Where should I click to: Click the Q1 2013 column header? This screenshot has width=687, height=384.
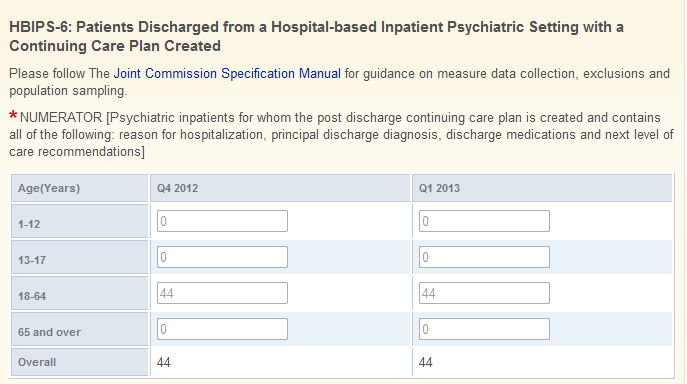pyautogui.click(x=542, y=188)
